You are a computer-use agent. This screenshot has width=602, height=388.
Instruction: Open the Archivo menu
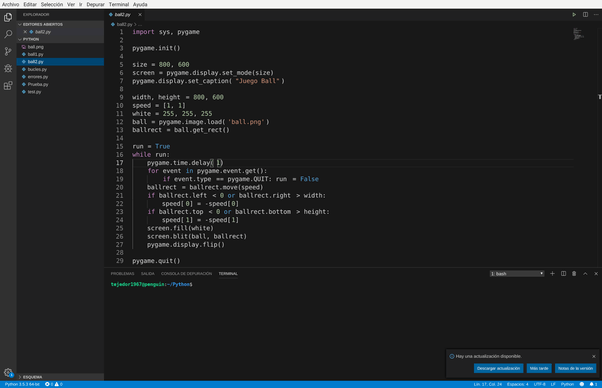[x=10, y=5]
